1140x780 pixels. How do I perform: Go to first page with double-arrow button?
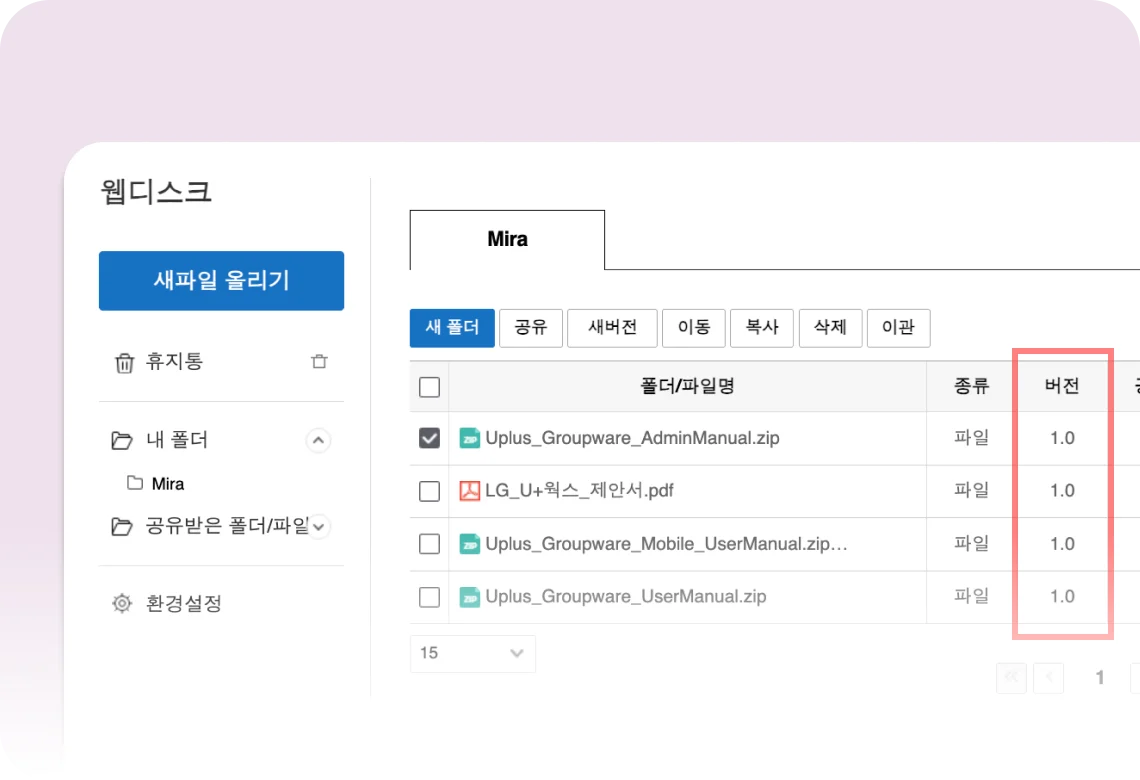(x=1011, y=678)
